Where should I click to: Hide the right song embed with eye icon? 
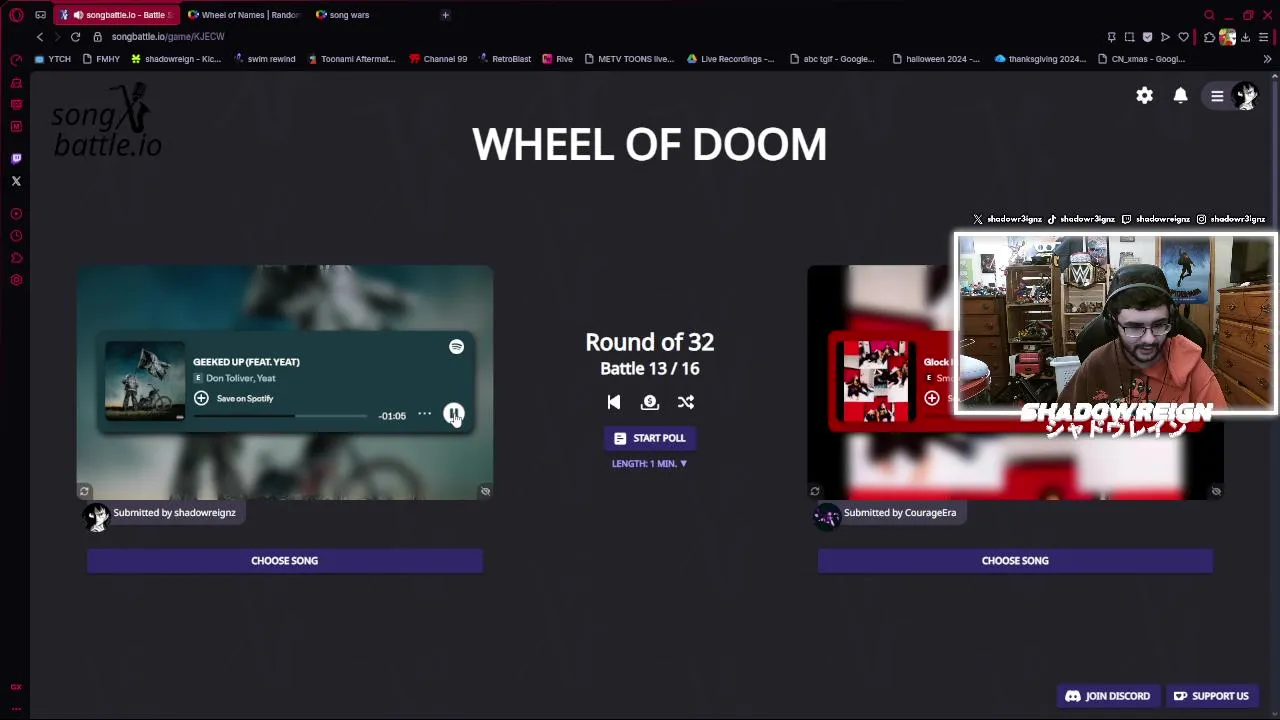[x=1216, y=491]
